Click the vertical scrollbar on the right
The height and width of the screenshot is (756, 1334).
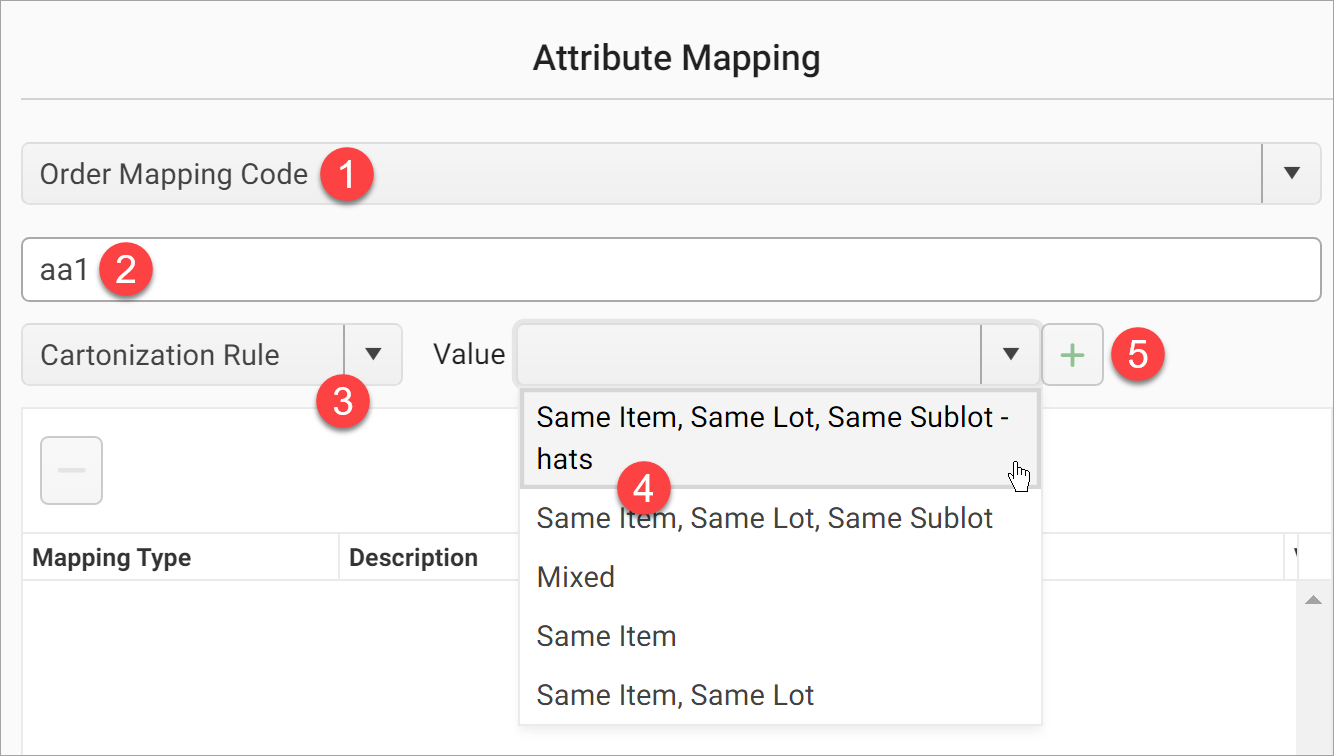click(1314, 670)
